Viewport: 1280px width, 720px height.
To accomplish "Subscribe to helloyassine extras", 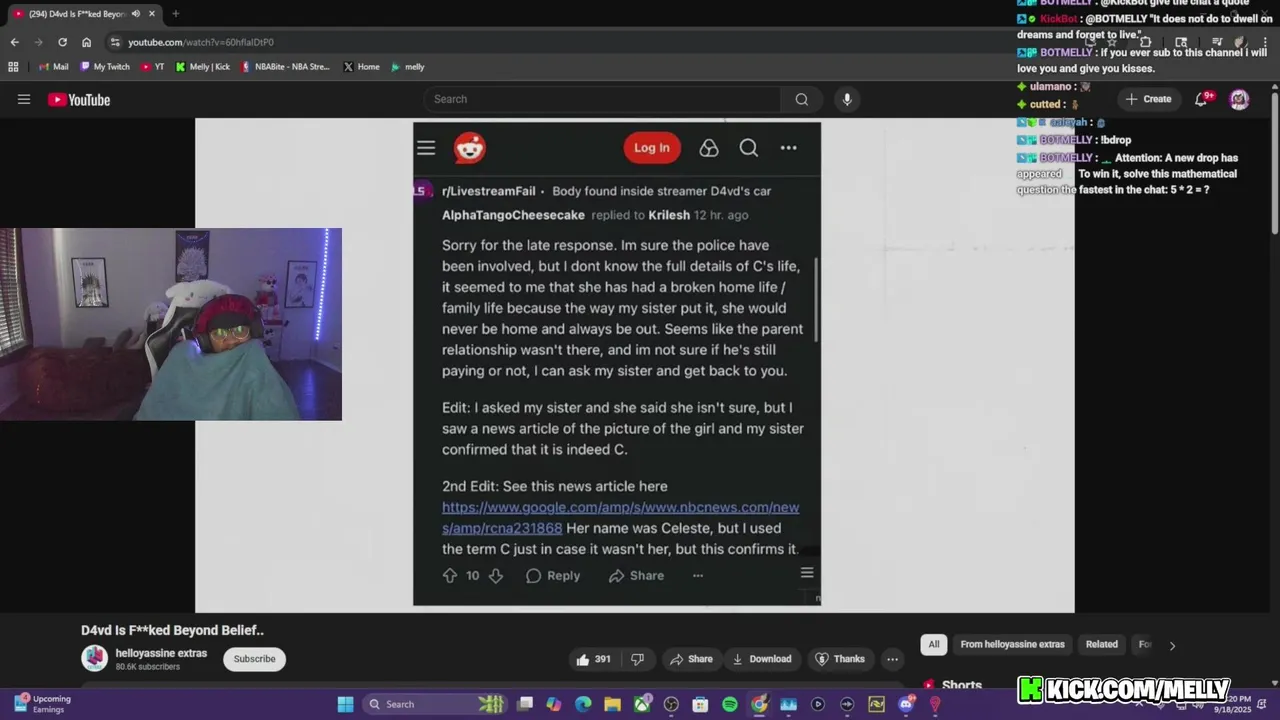I will click(254, 659).
